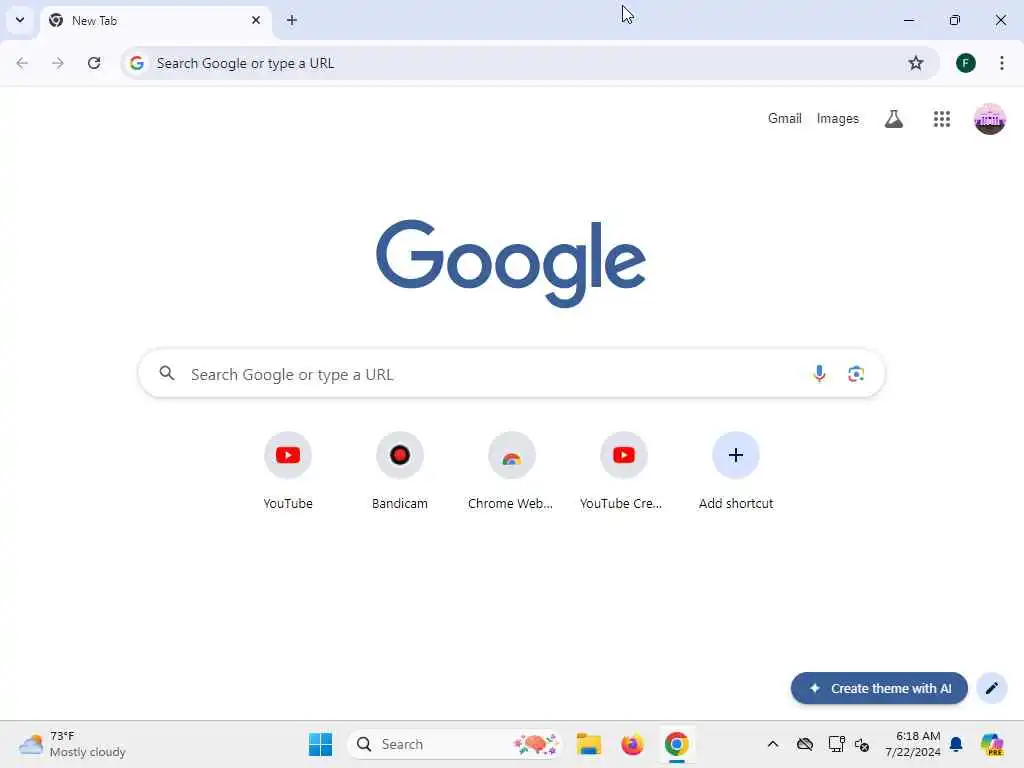Click the cloud sync tray icon
Image resolution: width=1024 pixels, height=768 pixels.
pos(805,744)
